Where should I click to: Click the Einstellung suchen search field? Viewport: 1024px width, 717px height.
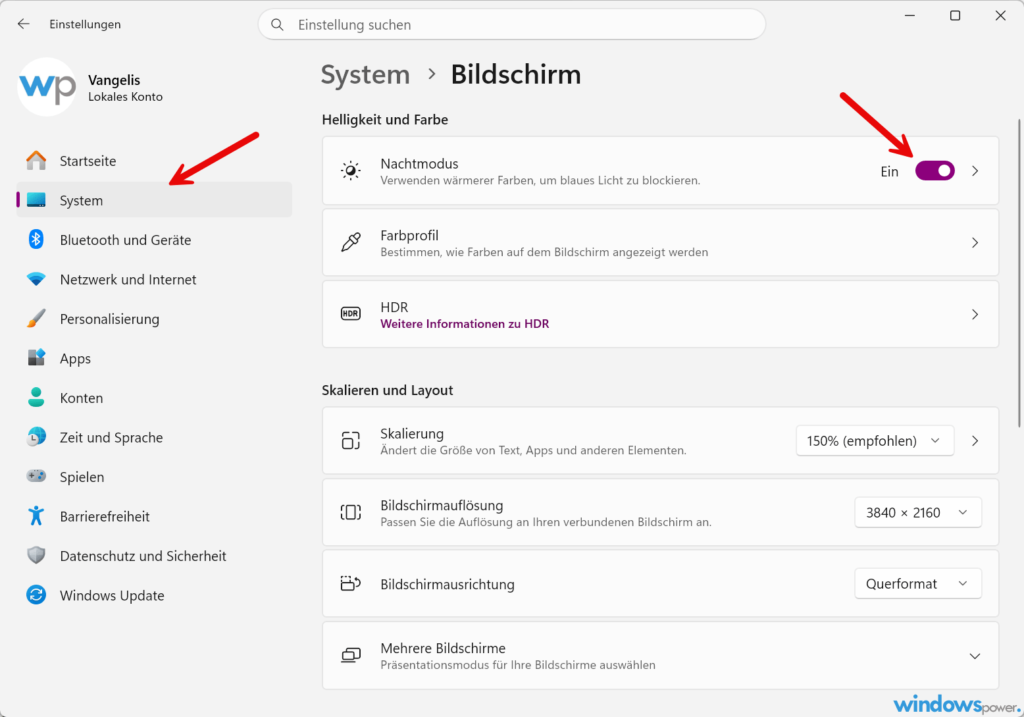click(512, 25)
